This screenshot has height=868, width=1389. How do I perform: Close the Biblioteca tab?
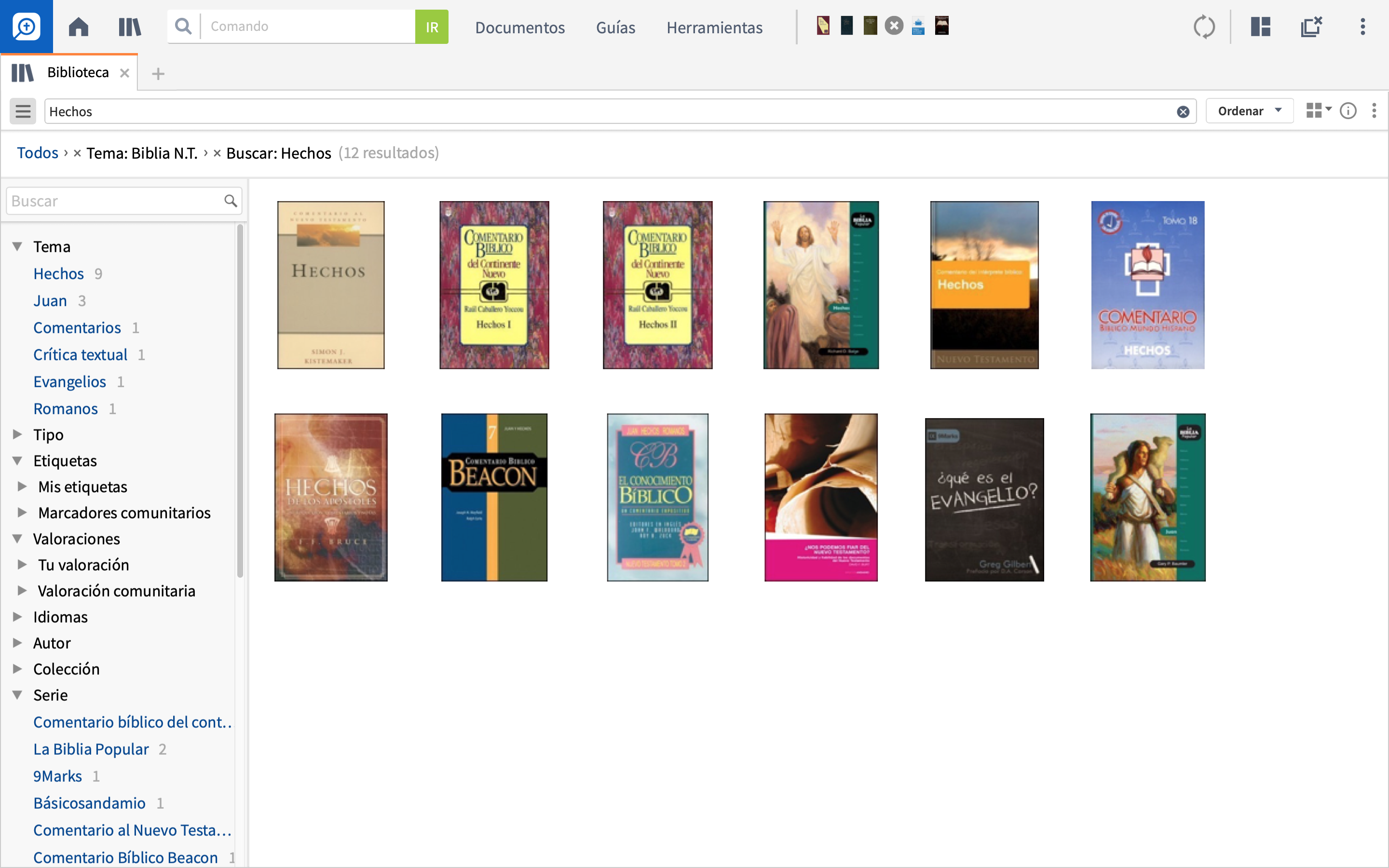pos(124,73)
